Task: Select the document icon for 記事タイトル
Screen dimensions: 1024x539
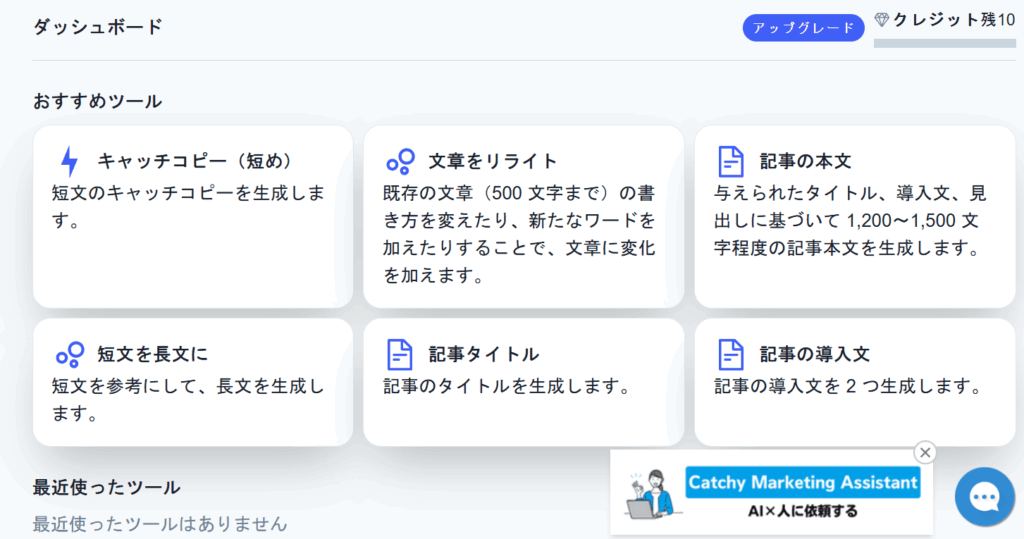Action: tap(400, 354)
